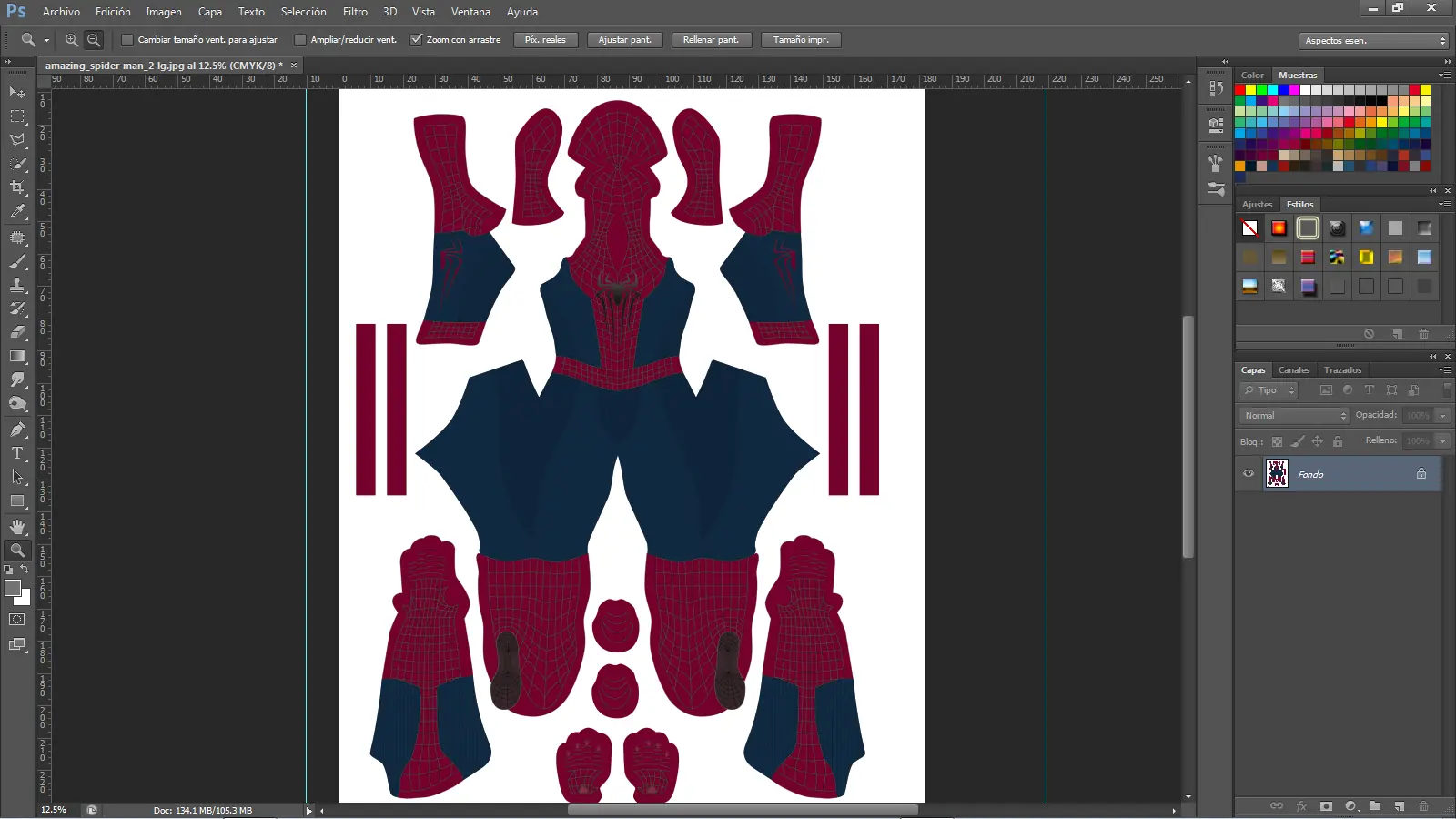The width and height of the screenshot is (1456, 819).
Task: Click the Zoom Out mode icon
Action: [x=94, y=40]
